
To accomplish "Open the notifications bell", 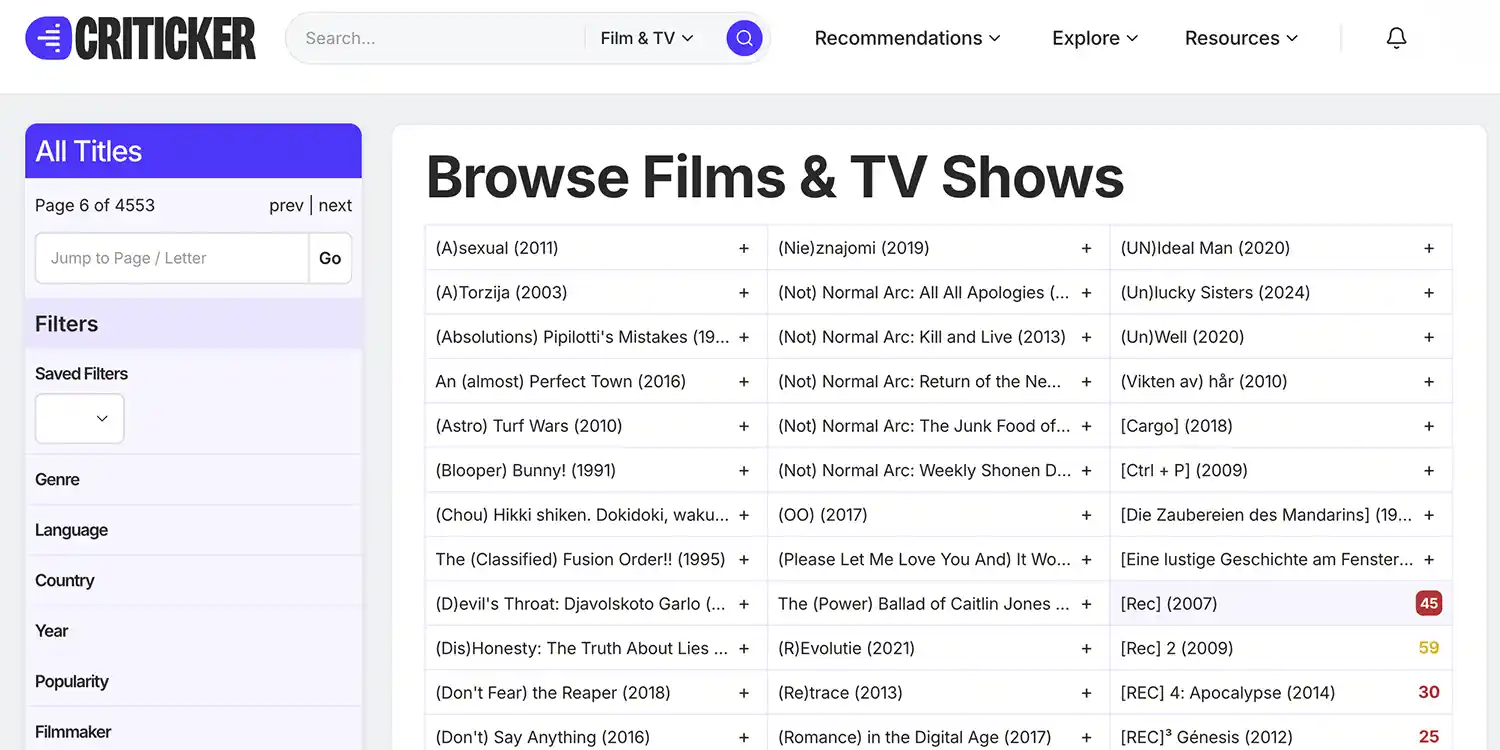I will pyautogui.click(x=1396, y=38).
